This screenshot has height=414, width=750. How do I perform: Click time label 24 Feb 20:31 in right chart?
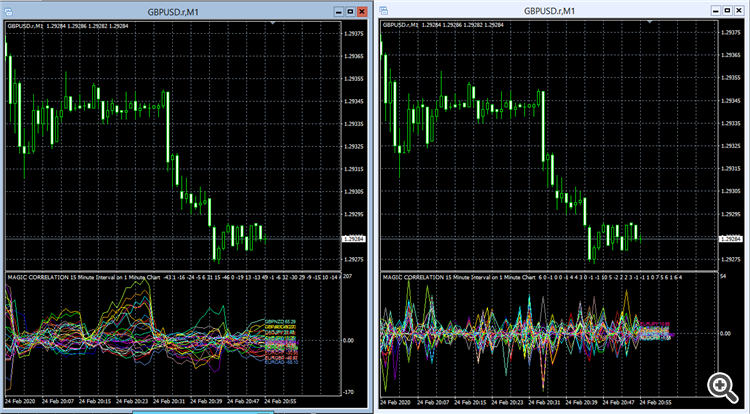[545, 402]
